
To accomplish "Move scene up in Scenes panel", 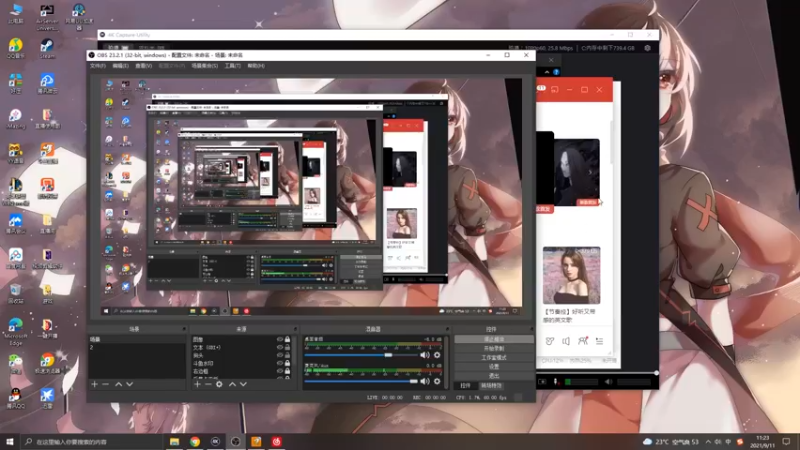I will 118,384.
